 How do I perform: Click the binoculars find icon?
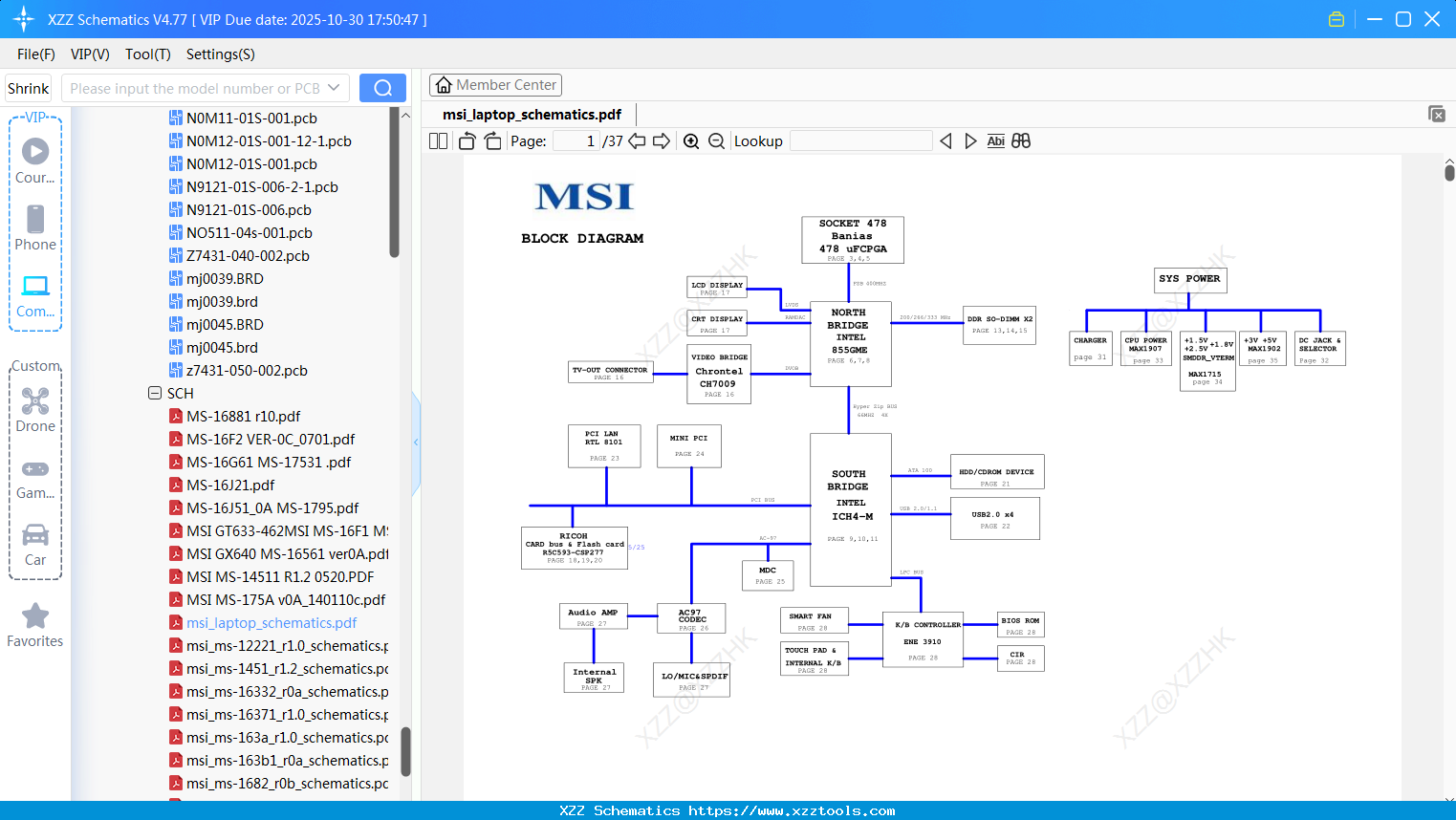coord(1021,141)
